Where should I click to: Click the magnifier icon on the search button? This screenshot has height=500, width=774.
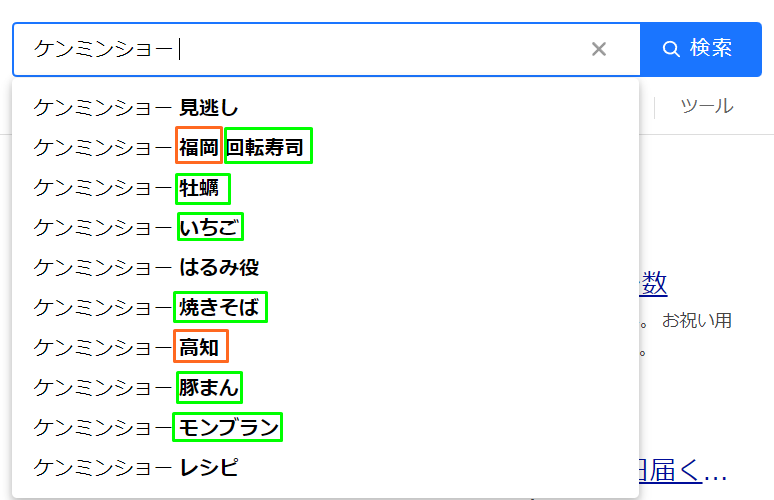[x=672, y=49]
